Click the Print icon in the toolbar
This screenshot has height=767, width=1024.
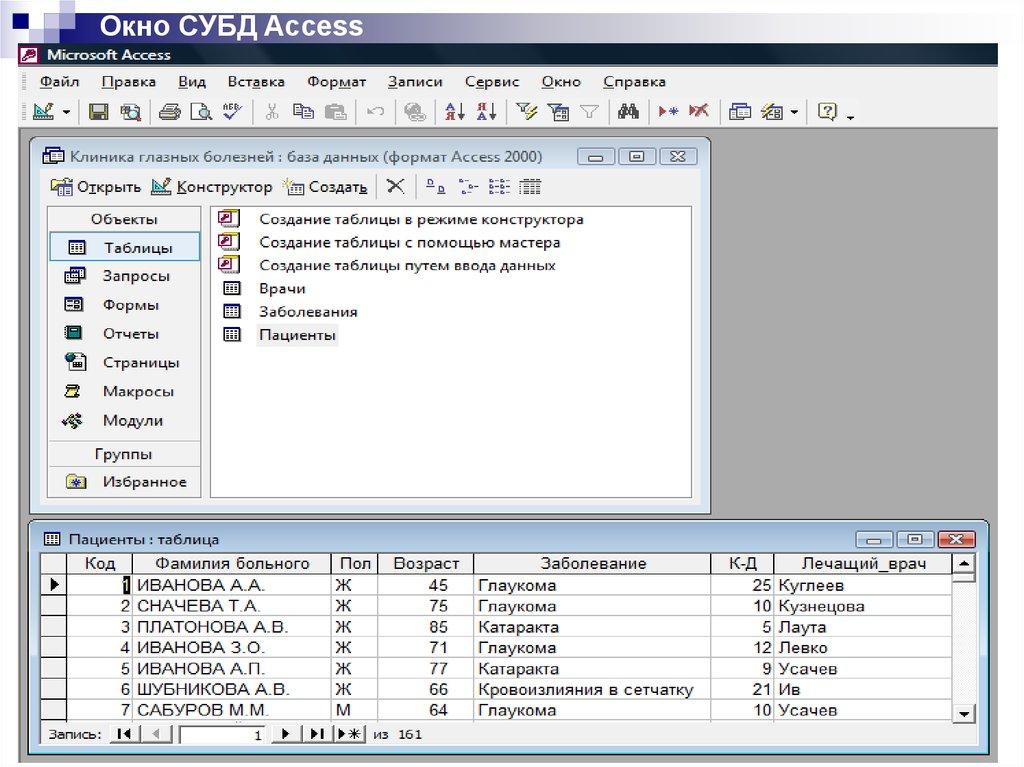point(170,112)
